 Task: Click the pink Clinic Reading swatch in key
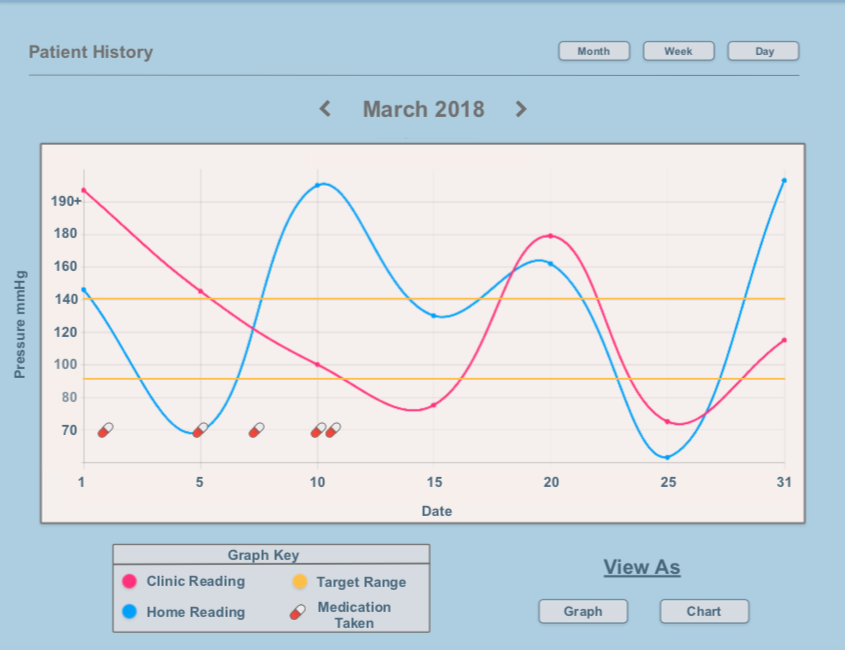point(129,581)
